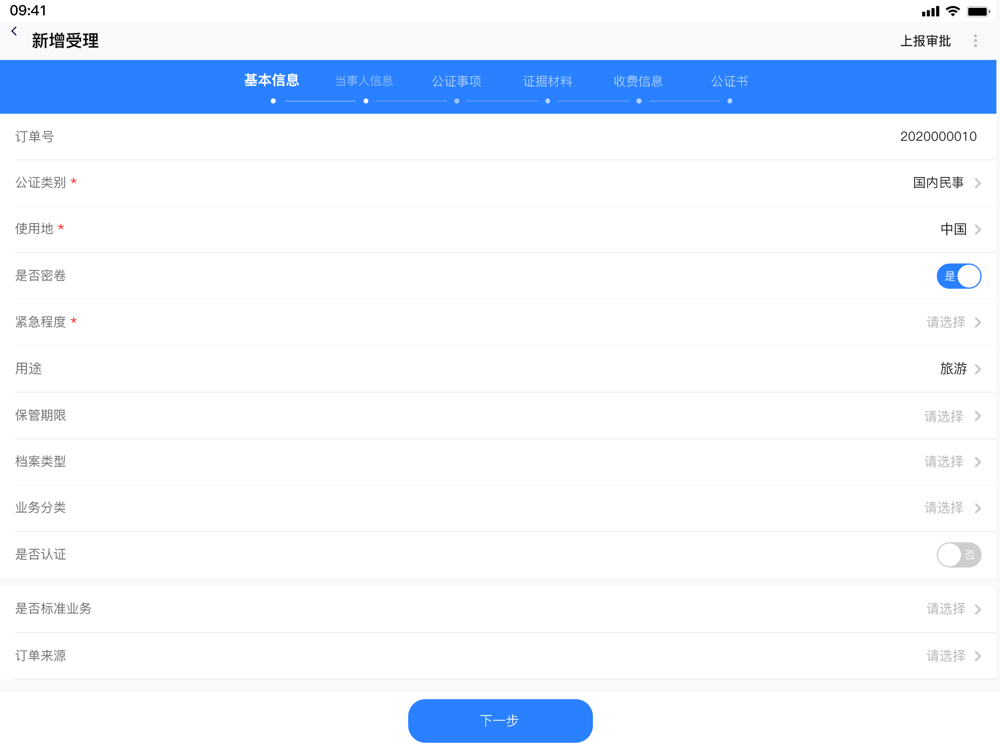Click the order number 2020000010
The image size is (1000, 750).
pos(938,136)
